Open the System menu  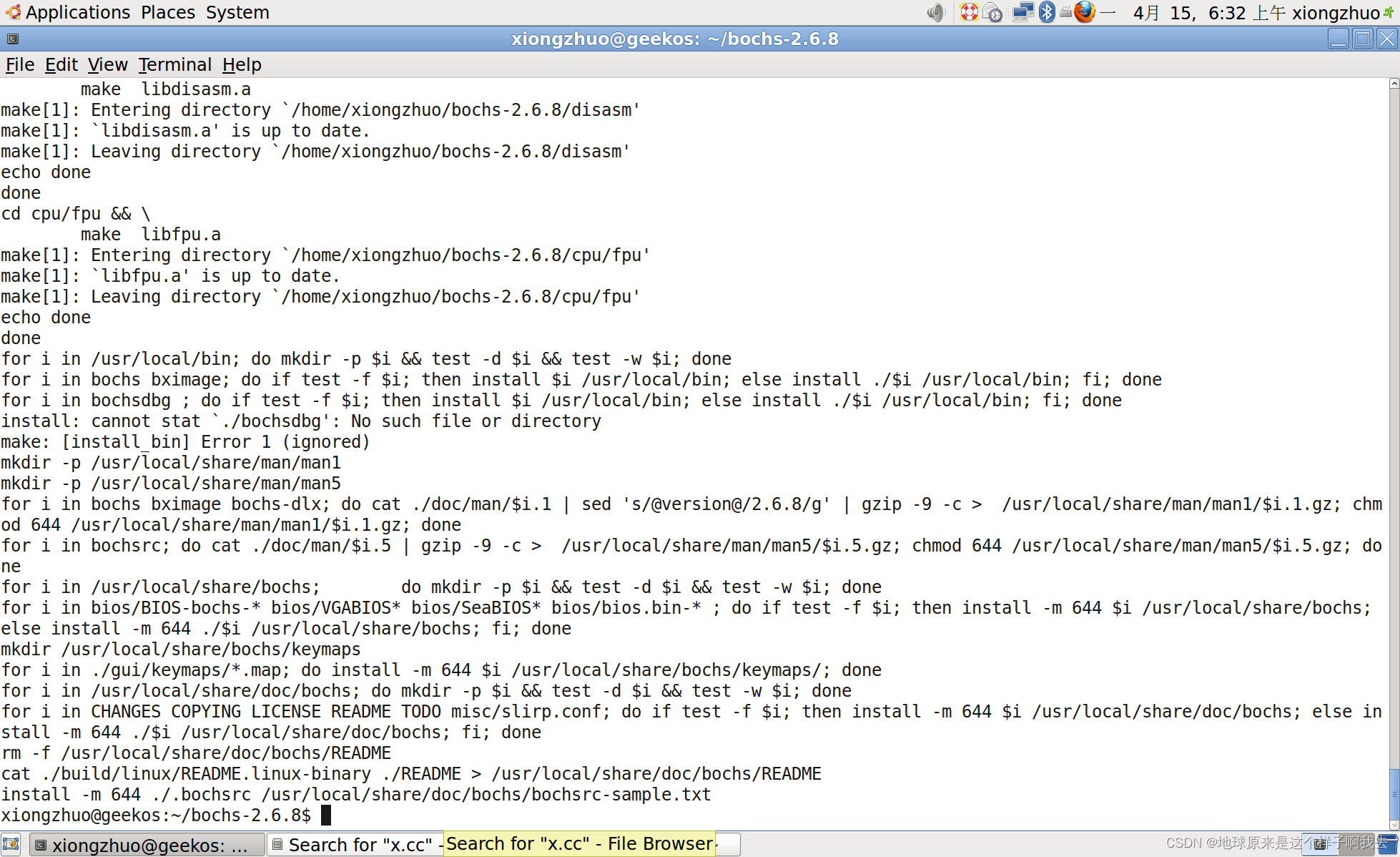coord(237,12)
